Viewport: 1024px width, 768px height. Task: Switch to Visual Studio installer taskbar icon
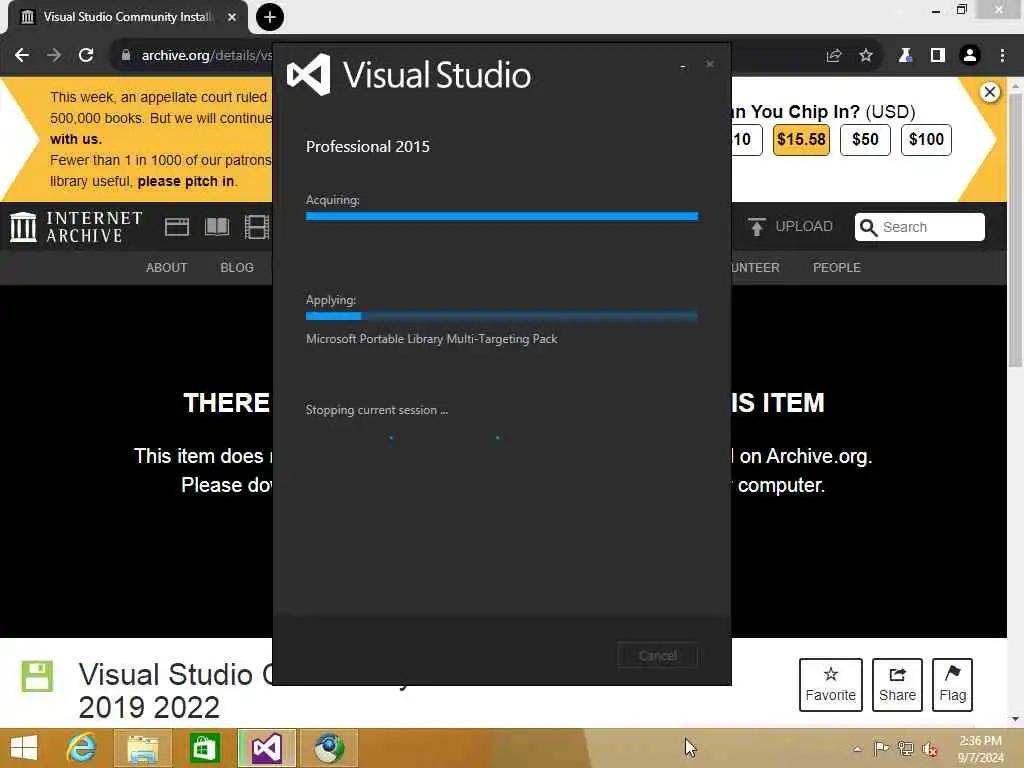tap(266, 748)
